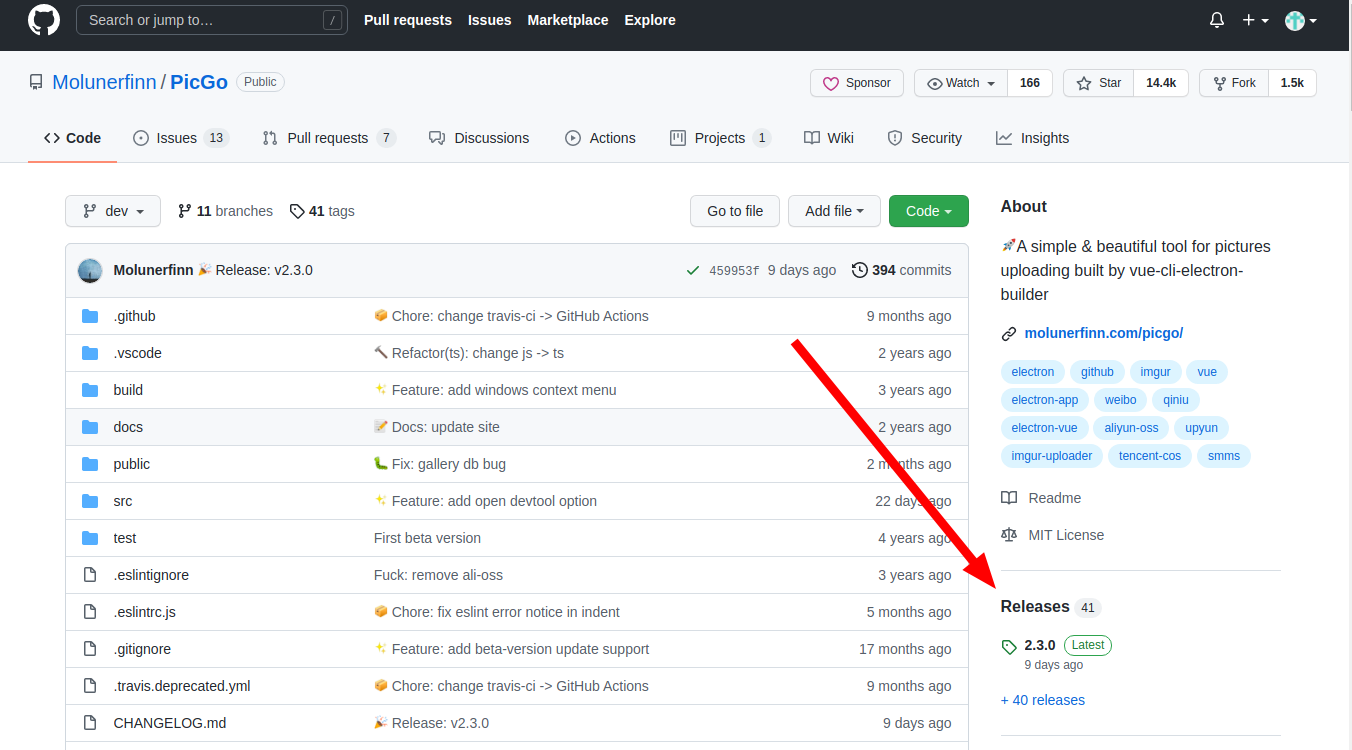Click Marketplace in the top navigation
The height and width of the screenshot is (750, 1352).
[x=568, y=20]
